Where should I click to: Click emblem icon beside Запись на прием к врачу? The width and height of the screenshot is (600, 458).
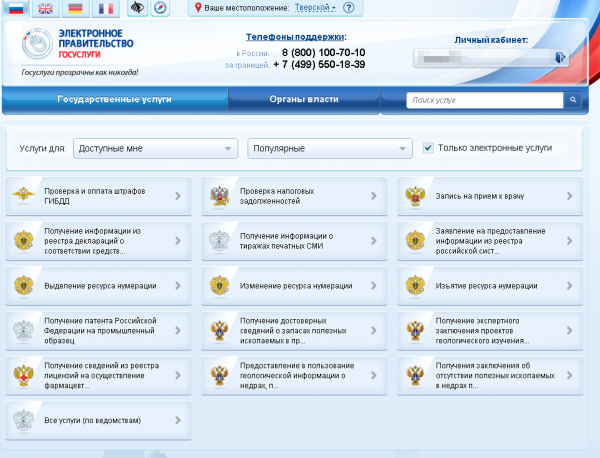[415, 196]
